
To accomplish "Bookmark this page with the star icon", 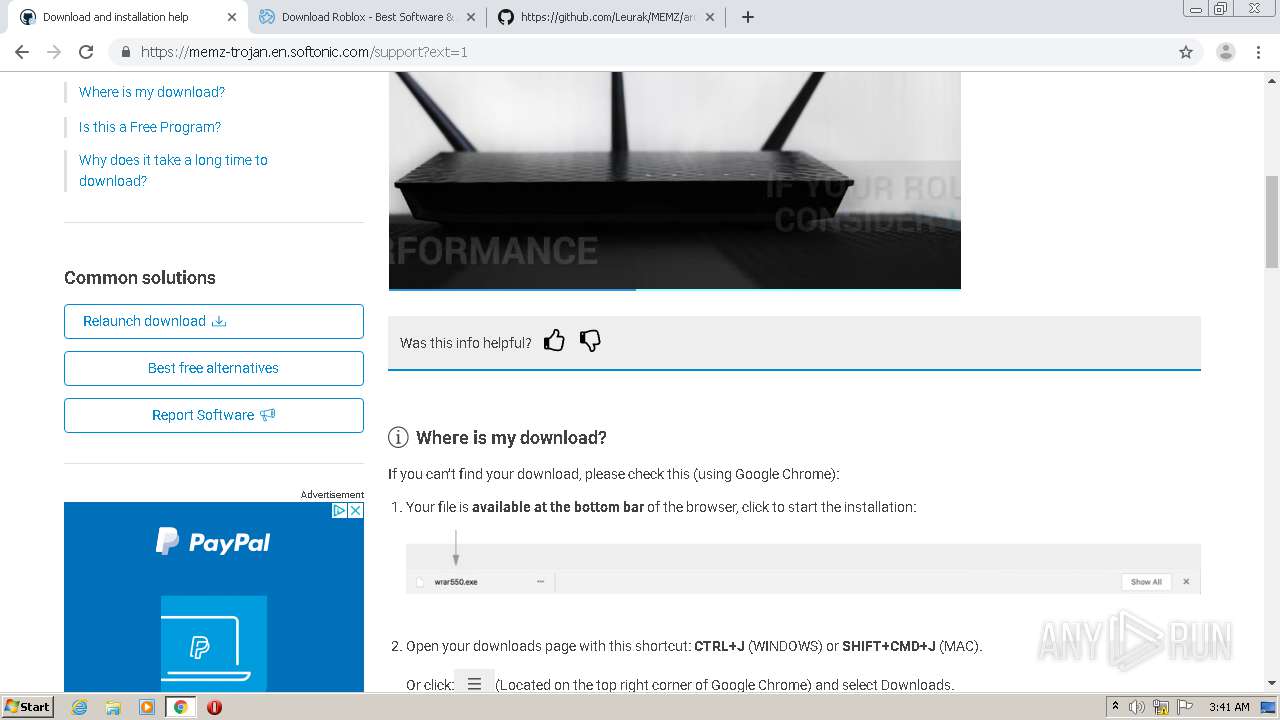I will [1186, 52].
